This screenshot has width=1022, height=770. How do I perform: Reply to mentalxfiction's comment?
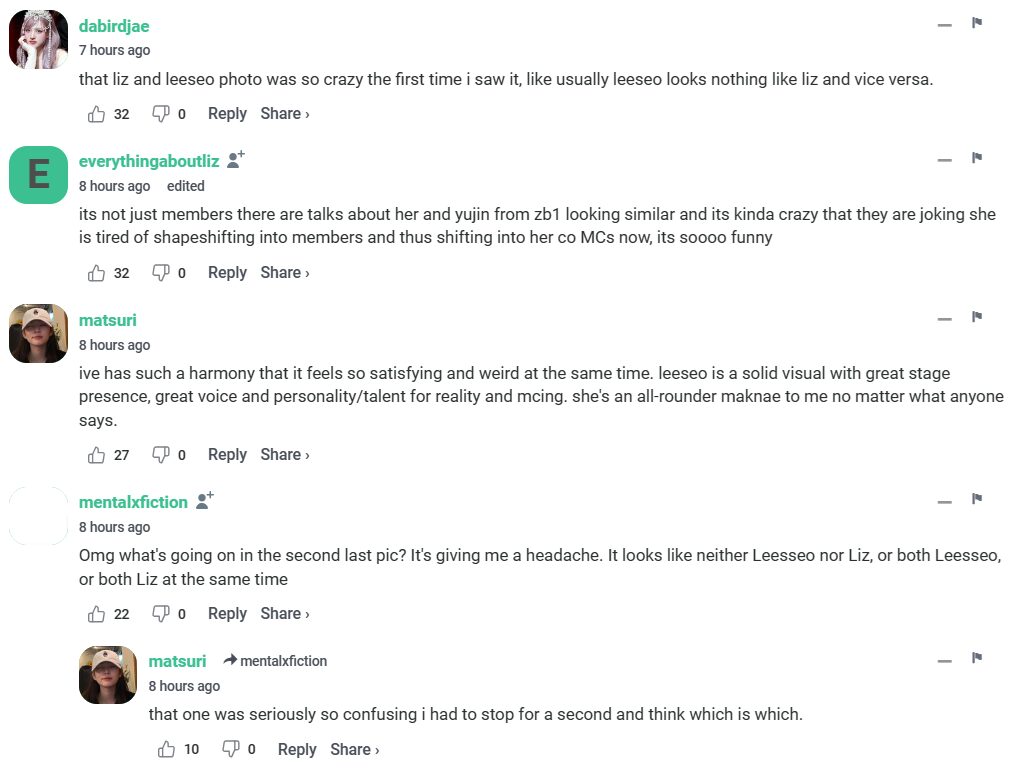[x=227, y=614]
